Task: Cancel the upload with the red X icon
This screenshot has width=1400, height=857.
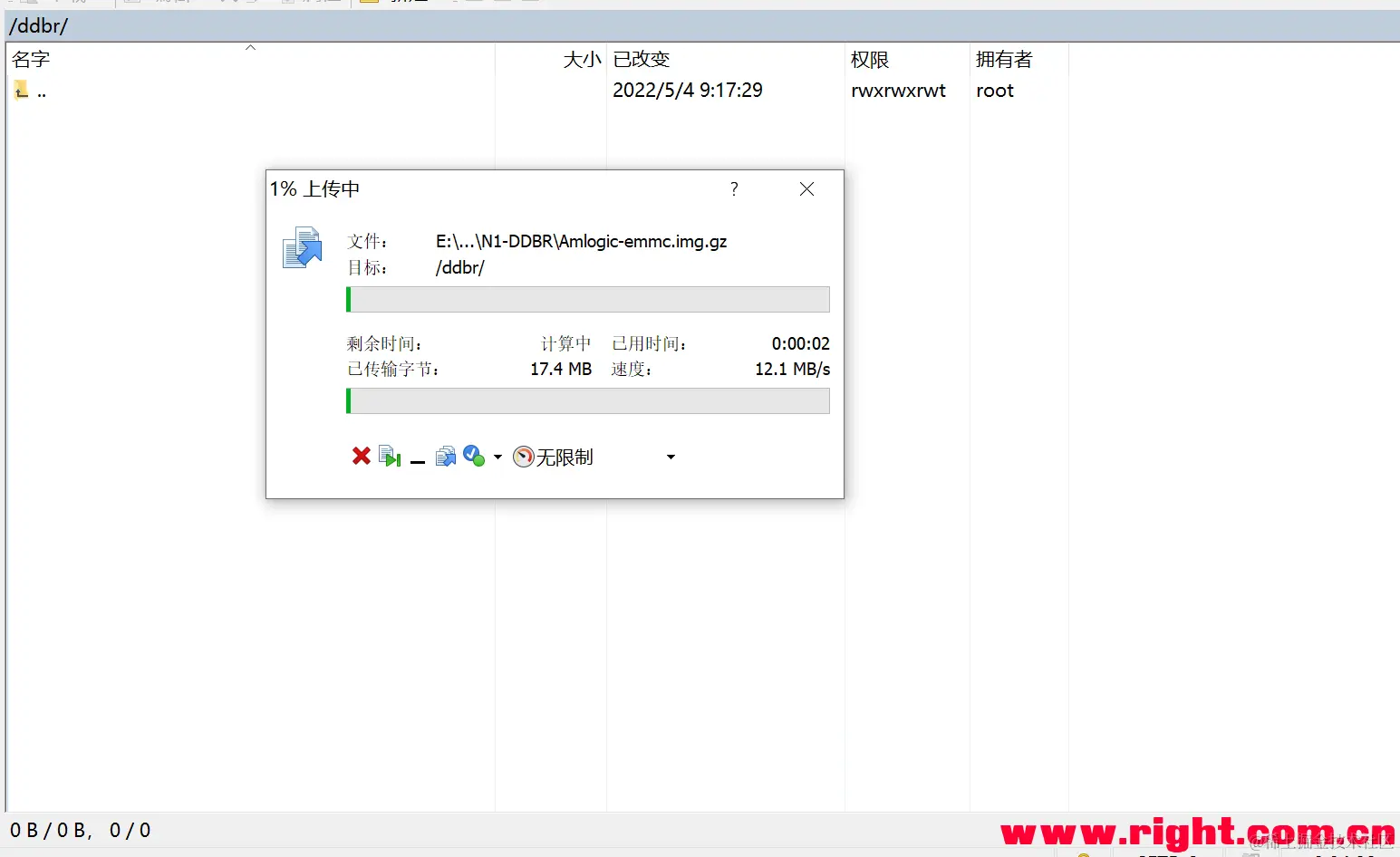Action: (361, 456)
